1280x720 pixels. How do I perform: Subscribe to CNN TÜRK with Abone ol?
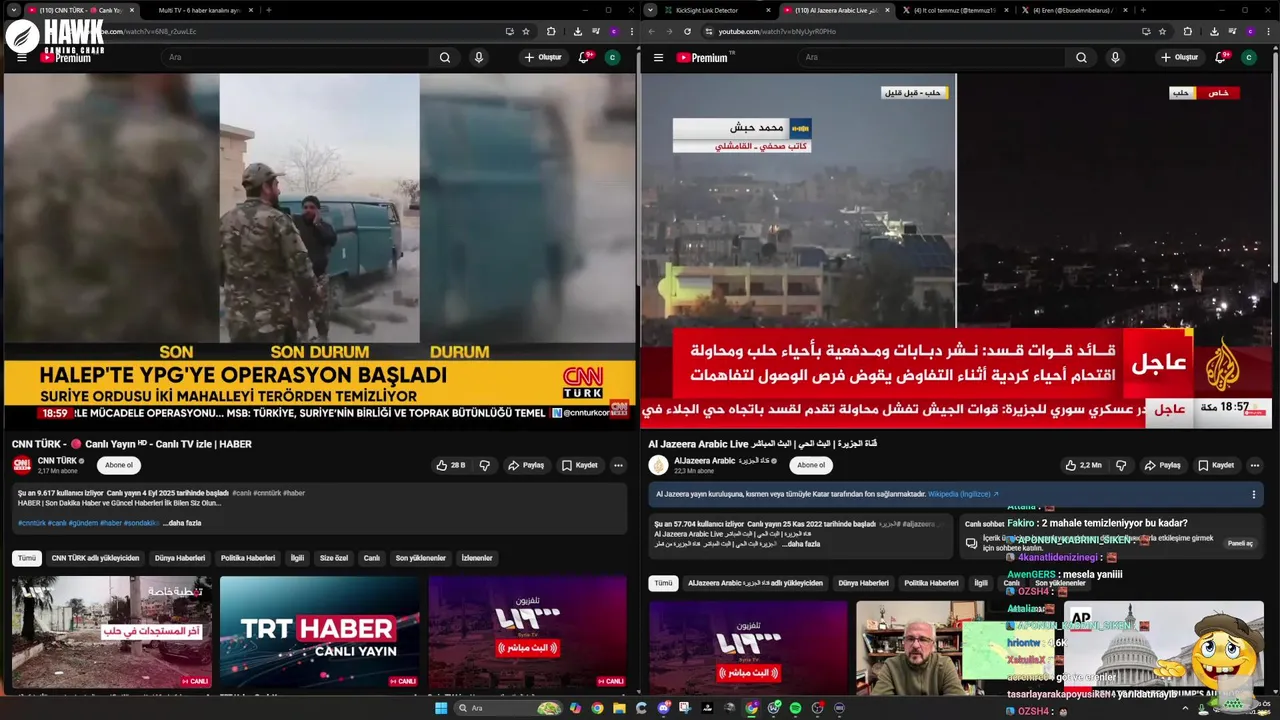click(x=119, y=465)
